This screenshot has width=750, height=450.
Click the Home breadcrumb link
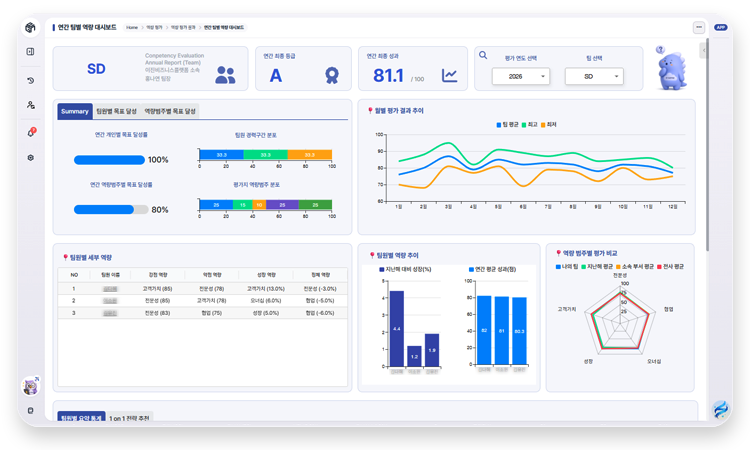(132, 28)
